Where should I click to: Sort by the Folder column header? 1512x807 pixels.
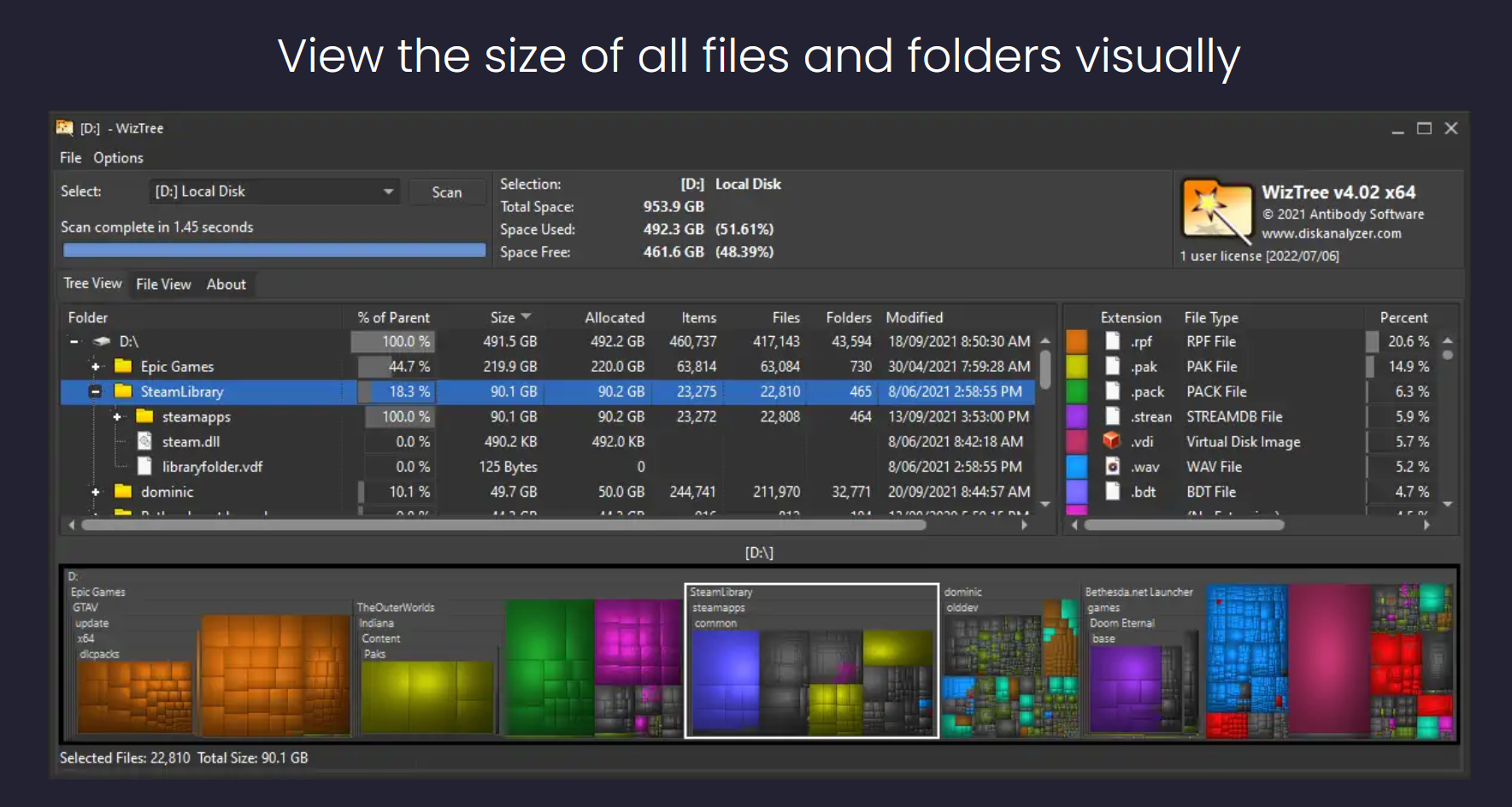click(88, 317)
